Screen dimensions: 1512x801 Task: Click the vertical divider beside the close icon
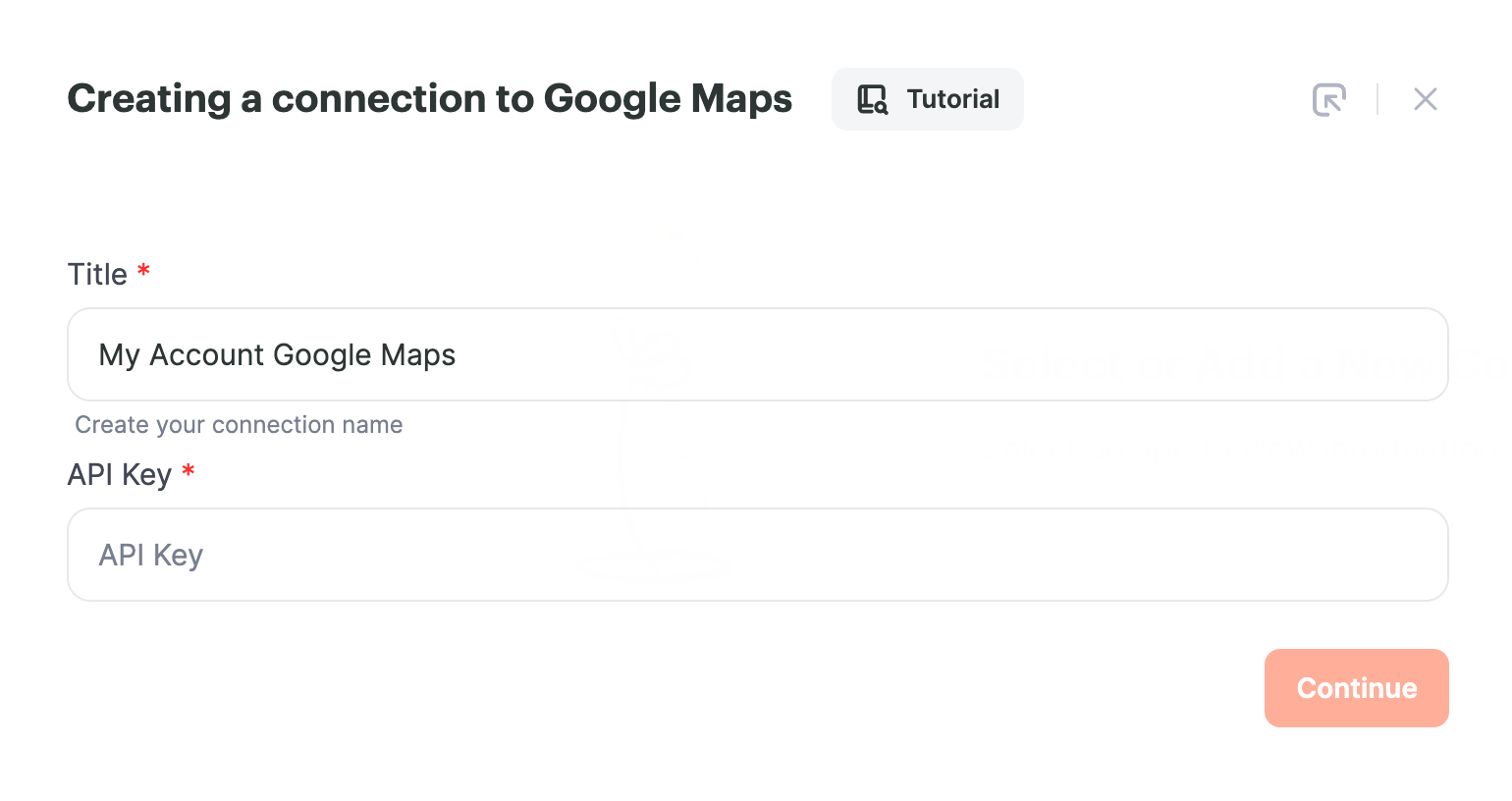(x=1377, y=99)
